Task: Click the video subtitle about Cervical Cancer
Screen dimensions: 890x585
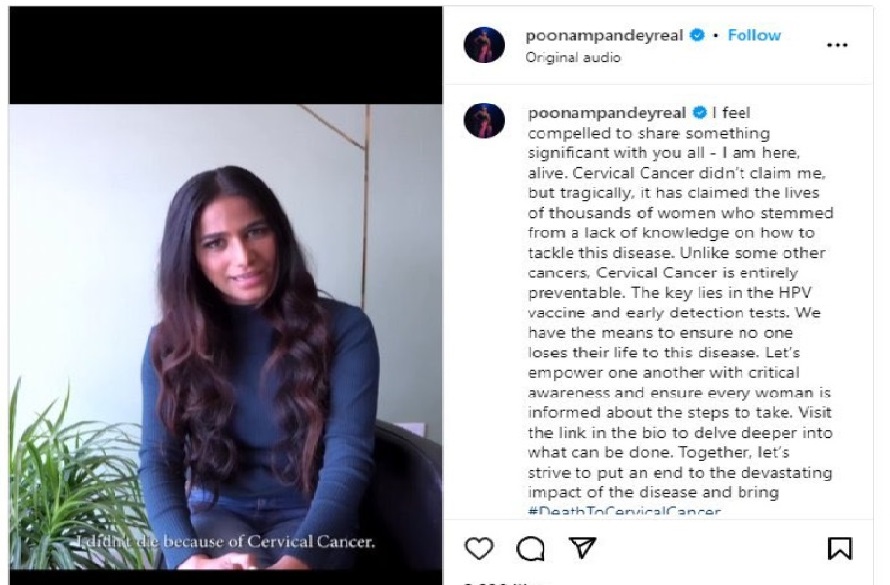Action: [x=226, y=541]
